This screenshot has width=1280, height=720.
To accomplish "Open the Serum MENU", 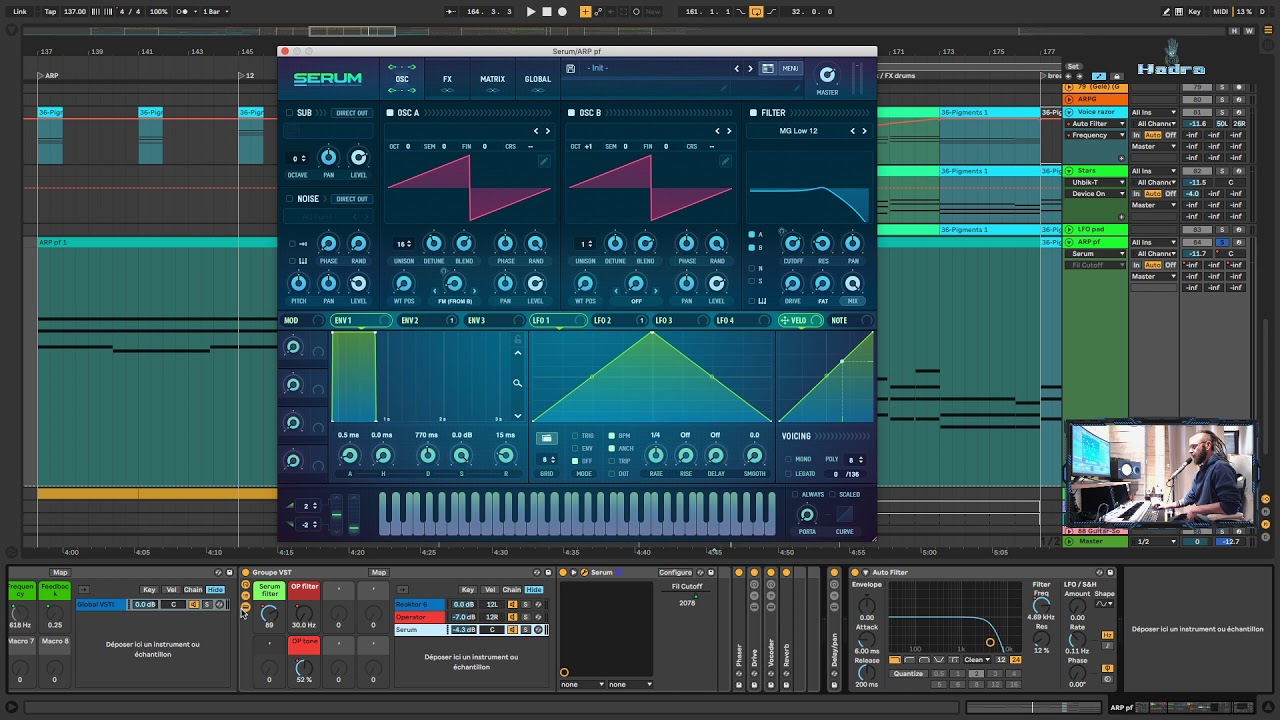I will (790, 68).
